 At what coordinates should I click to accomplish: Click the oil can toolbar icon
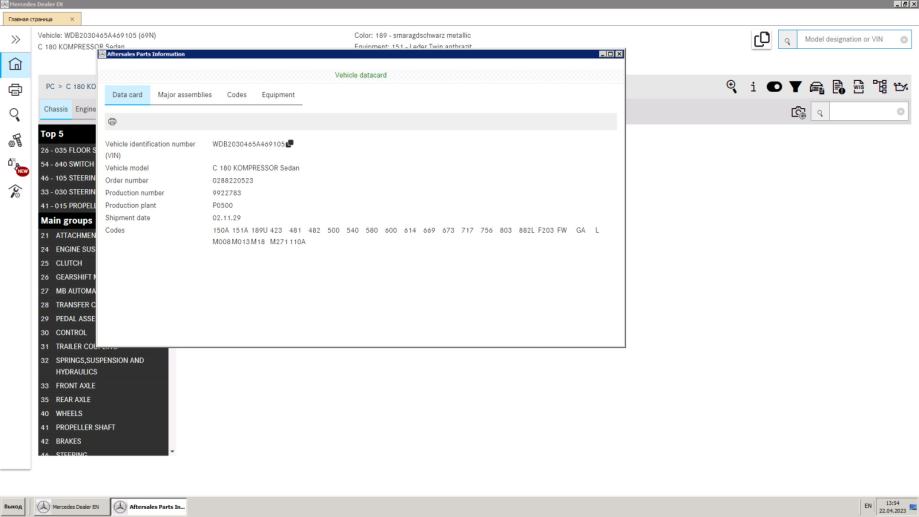coord(901,87)
